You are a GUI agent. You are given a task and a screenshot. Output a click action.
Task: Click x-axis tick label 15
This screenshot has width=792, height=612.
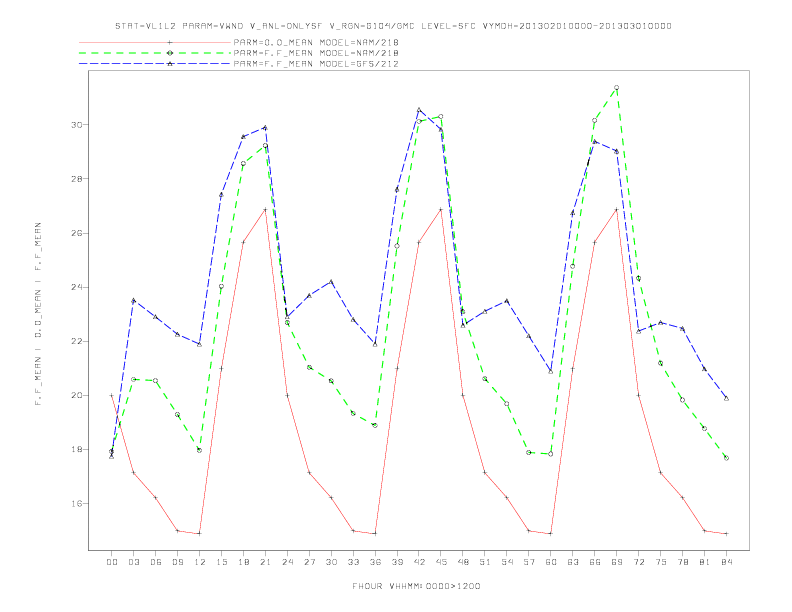[x=221, y=562]
